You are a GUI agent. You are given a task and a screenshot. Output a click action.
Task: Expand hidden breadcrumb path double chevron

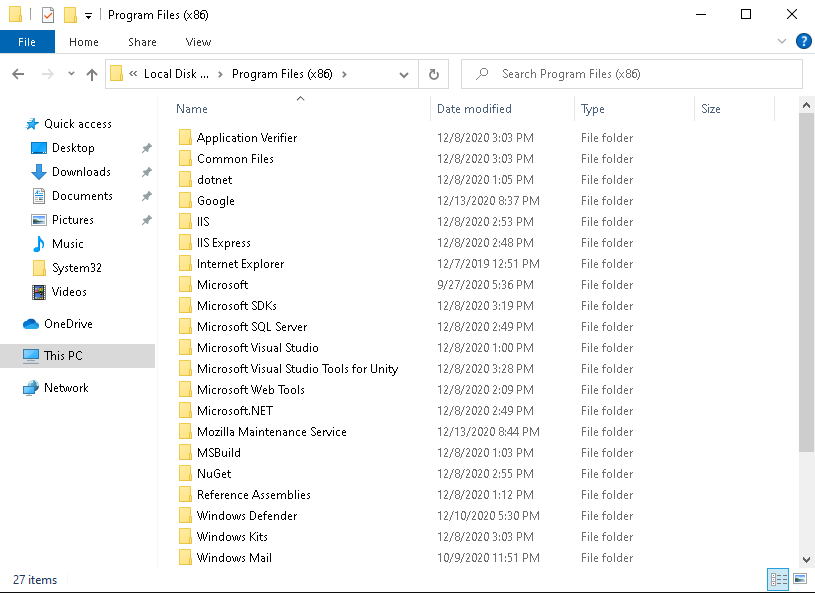pyautogui.click(x=133, y=74)
